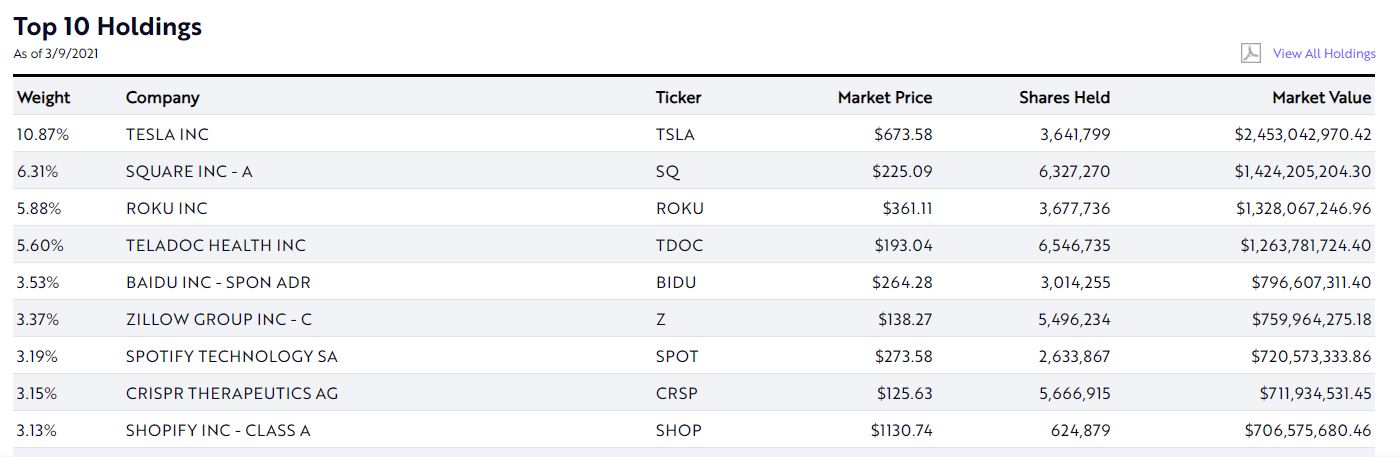The width and height of the screenshot is (1399, 457).
Task: Select CRISPR THERAPEUTICS AG company name
Action: coord(232,393)
